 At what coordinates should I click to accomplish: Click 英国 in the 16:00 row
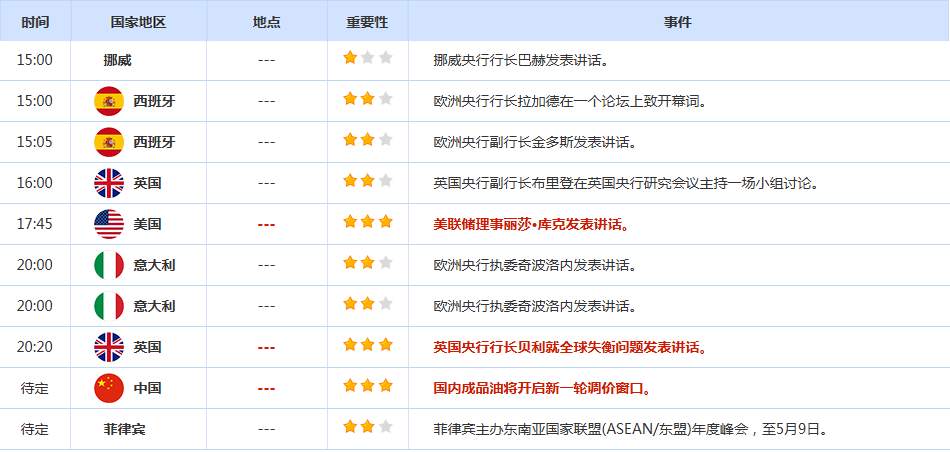(147, 183)
